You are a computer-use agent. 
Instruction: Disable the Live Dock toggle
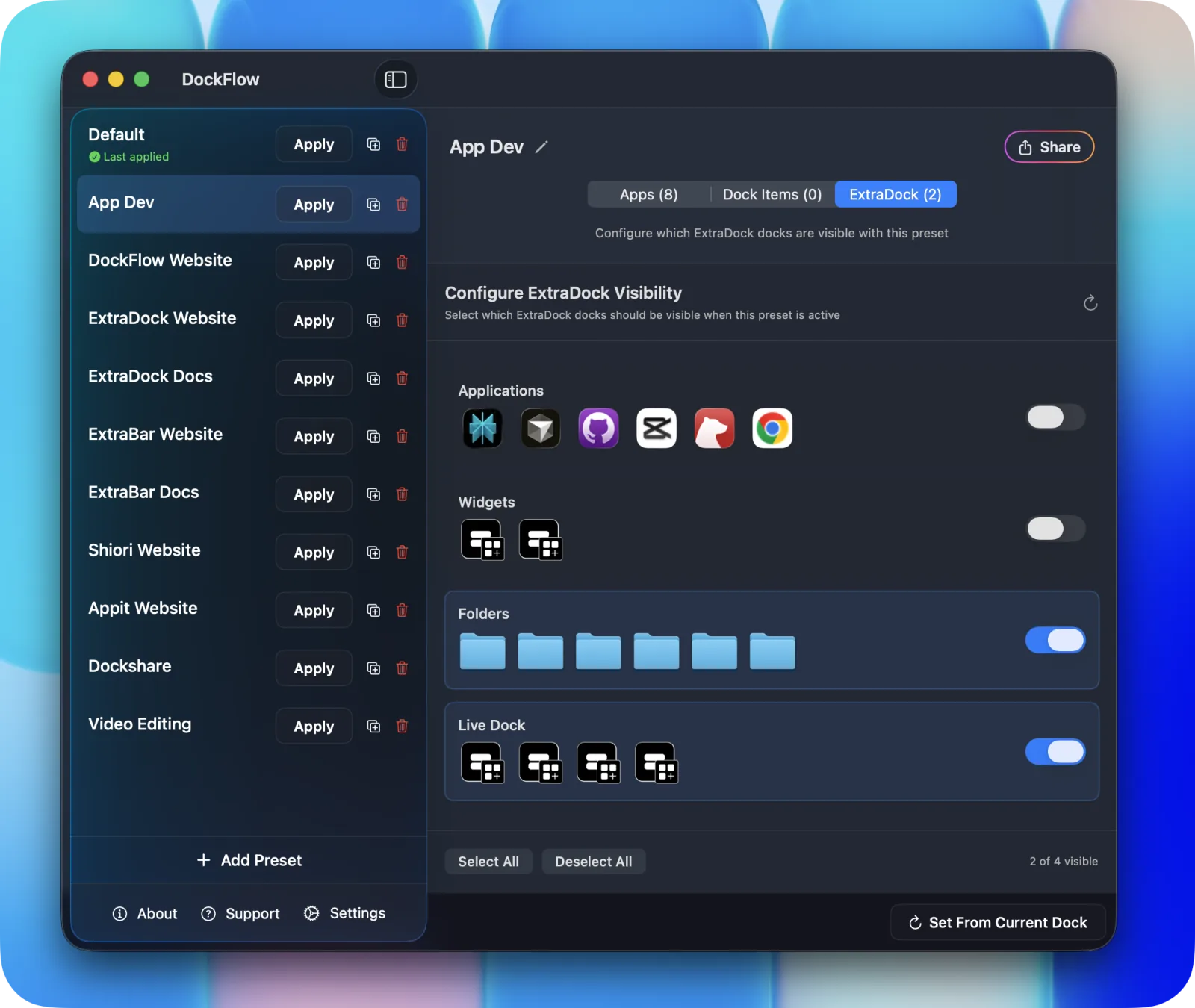tap(1055, 751)
